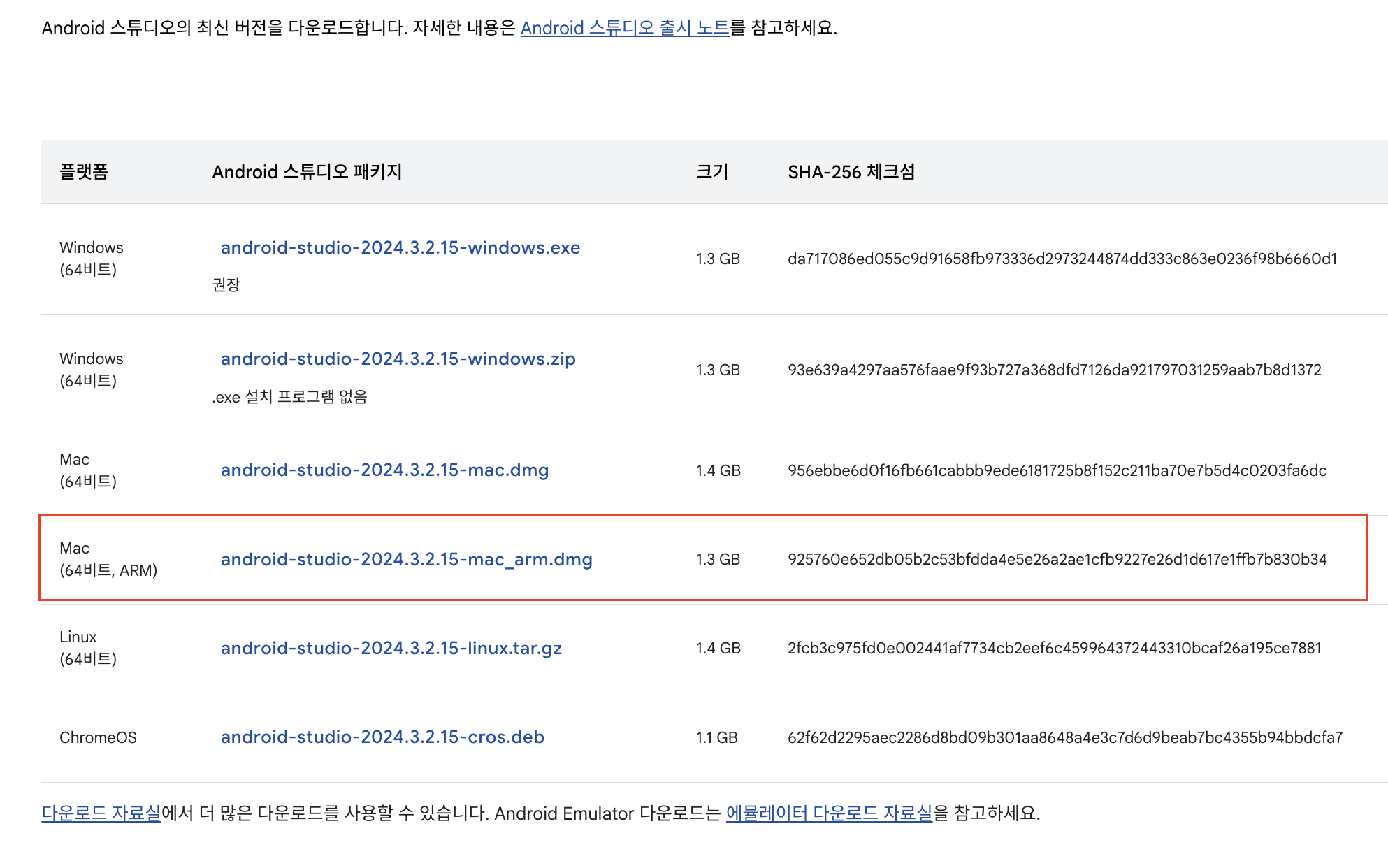
Task: Click the Linux tar.gz SHA-256 checksum
Action: point(1054,649)
